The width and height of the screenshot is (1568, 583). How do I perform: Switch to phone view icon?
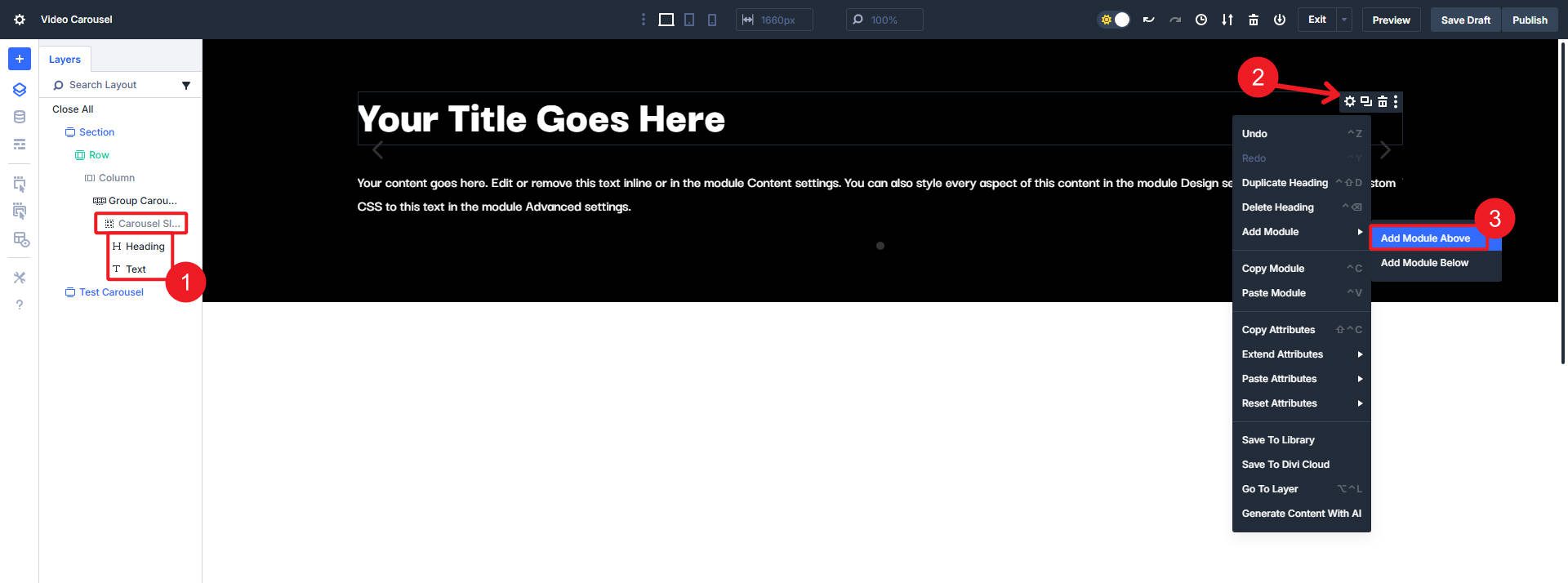(712, 20)
